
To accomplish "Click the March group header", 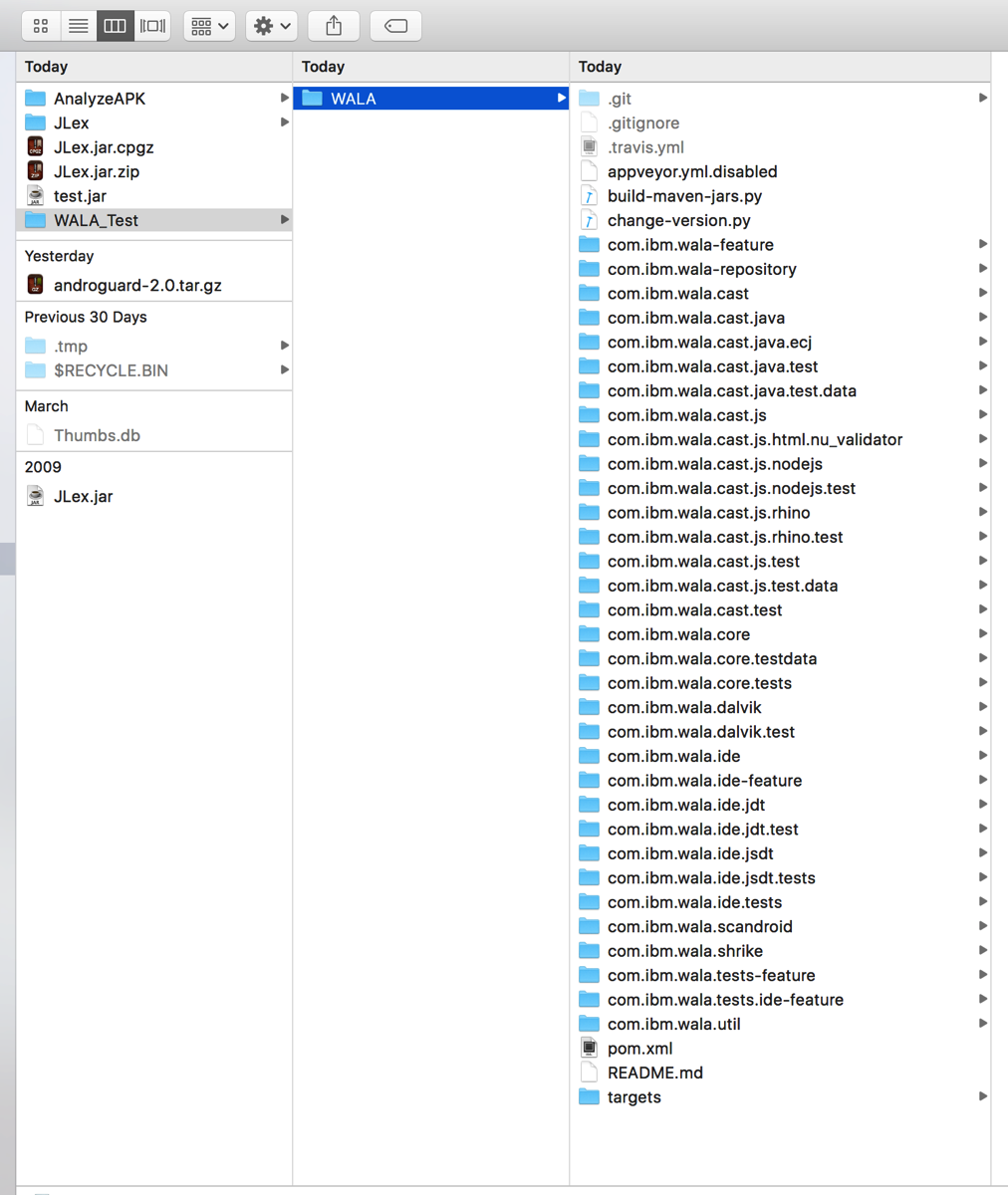I will coord(47,406).
